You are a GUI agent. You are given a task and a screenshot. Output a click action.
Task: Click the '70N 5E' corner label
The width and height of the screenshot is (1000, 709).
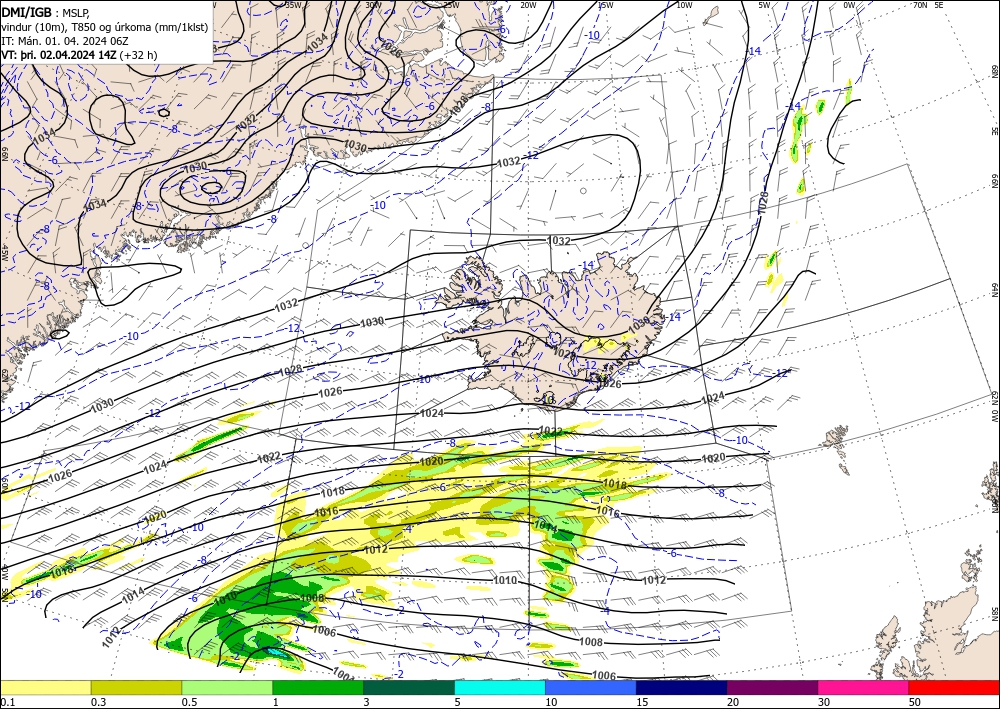point(928,5)
